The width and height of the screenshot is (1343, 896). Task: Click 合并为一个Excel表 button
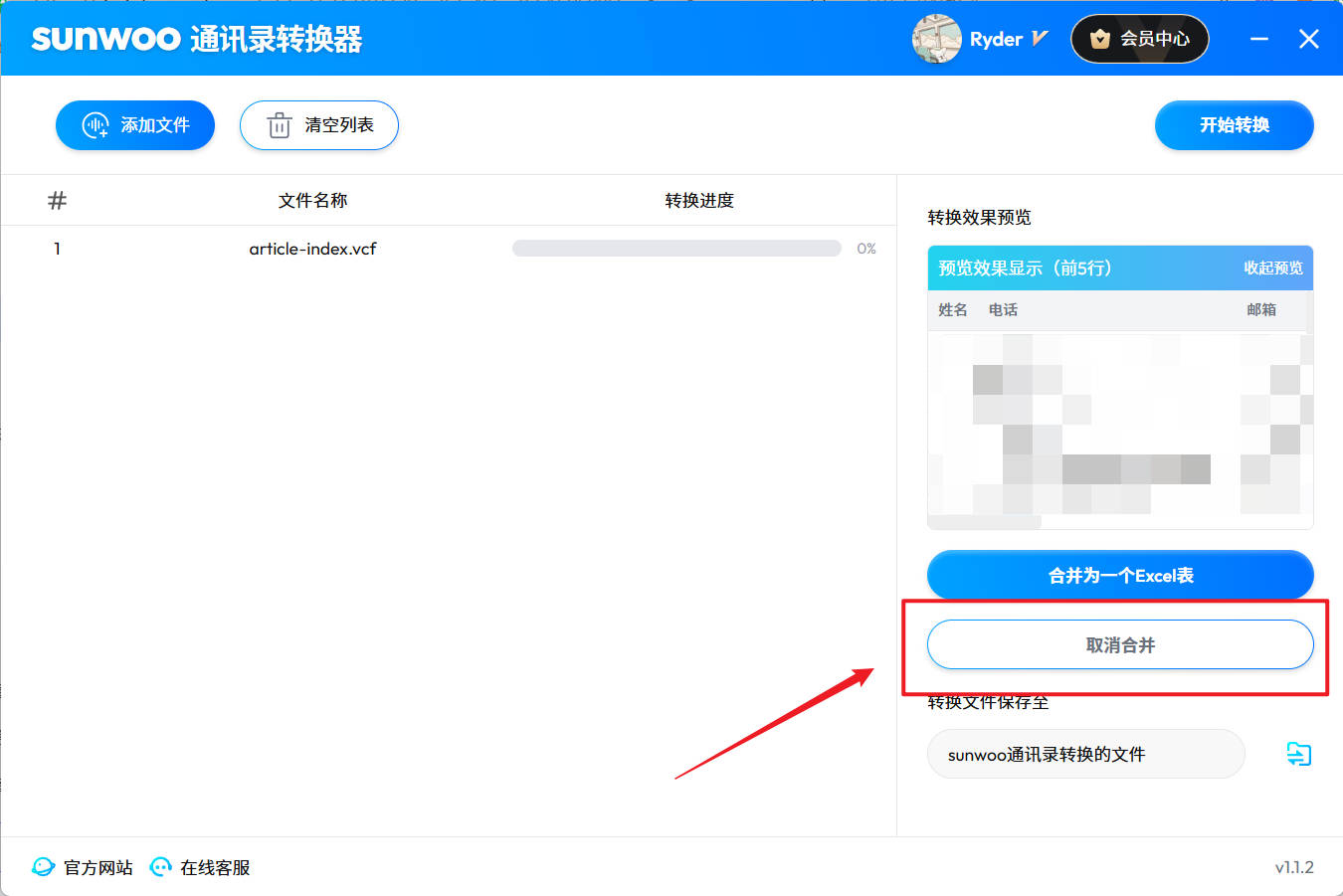click(x=1120, y=575)
